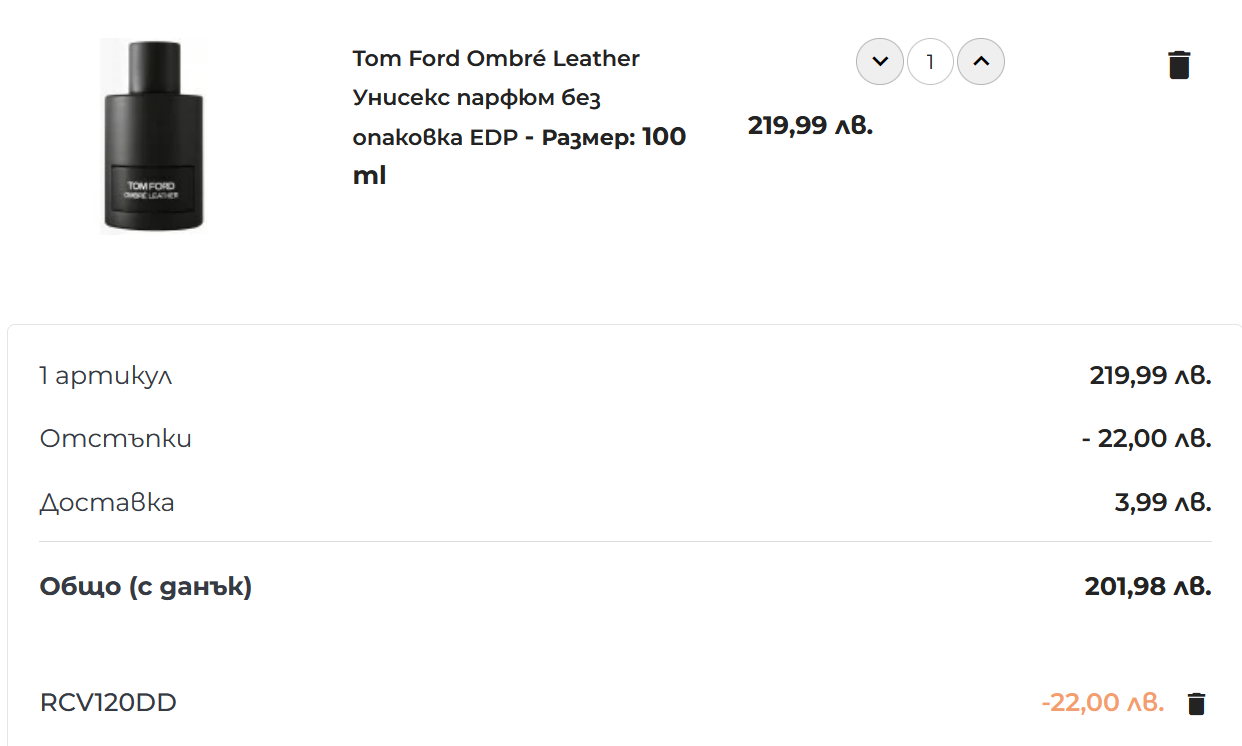Click the orange -22,00 лв. coupon value

1103,703
